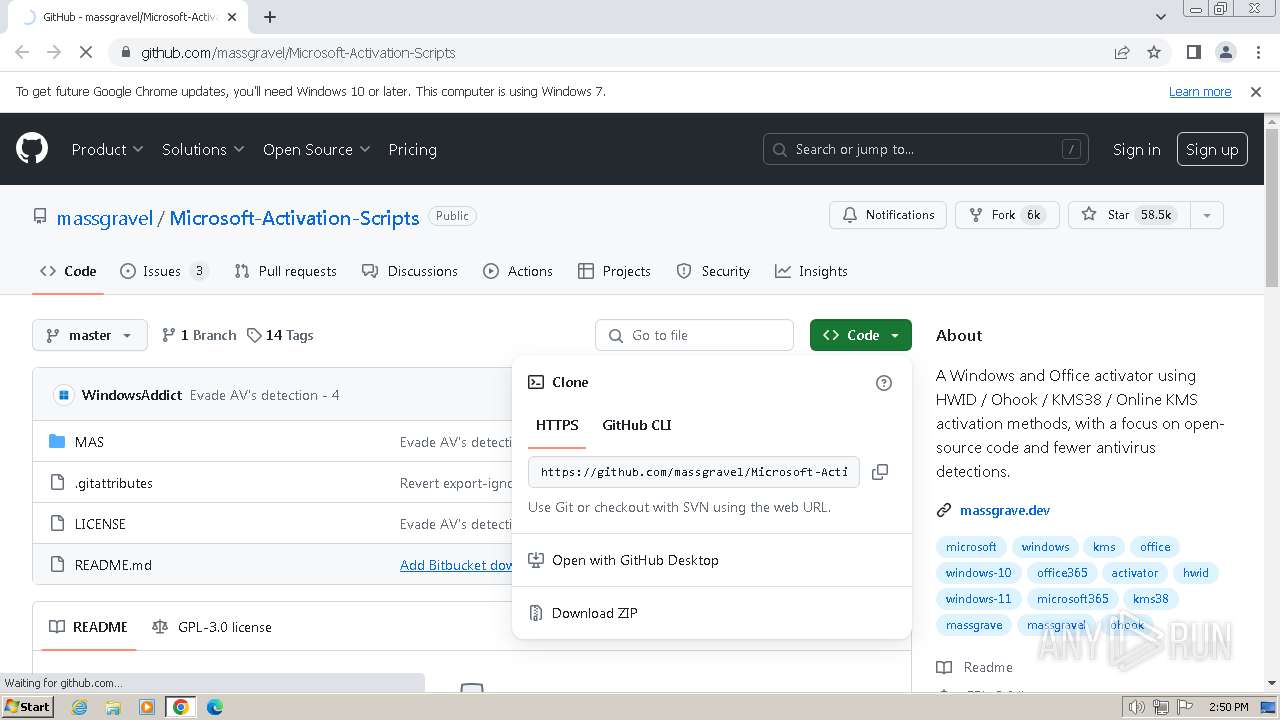The height and width of the screenshot is (720, 1280).
Task: Open the LICENSE file
Action: 100,524
